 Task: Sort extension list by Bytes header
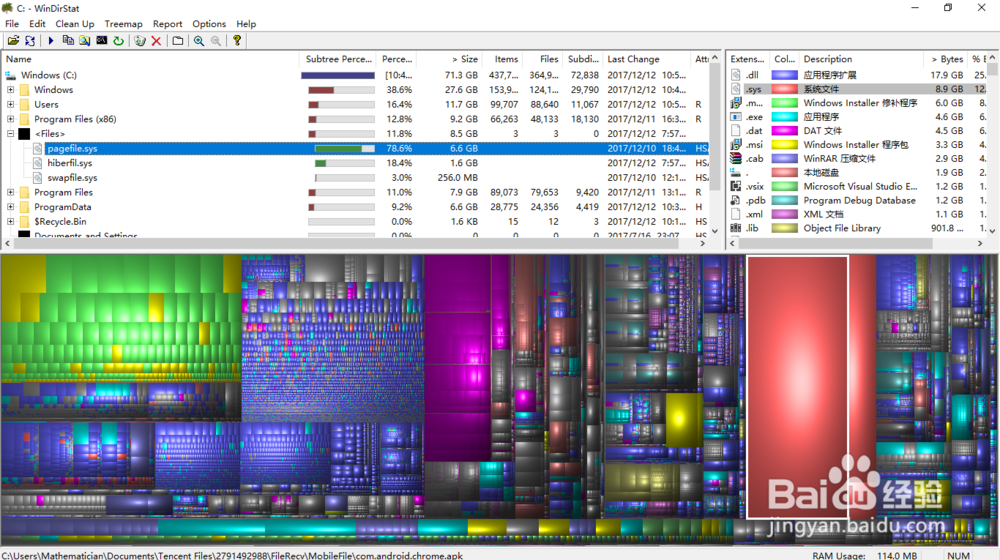click(x=945, y=59)
